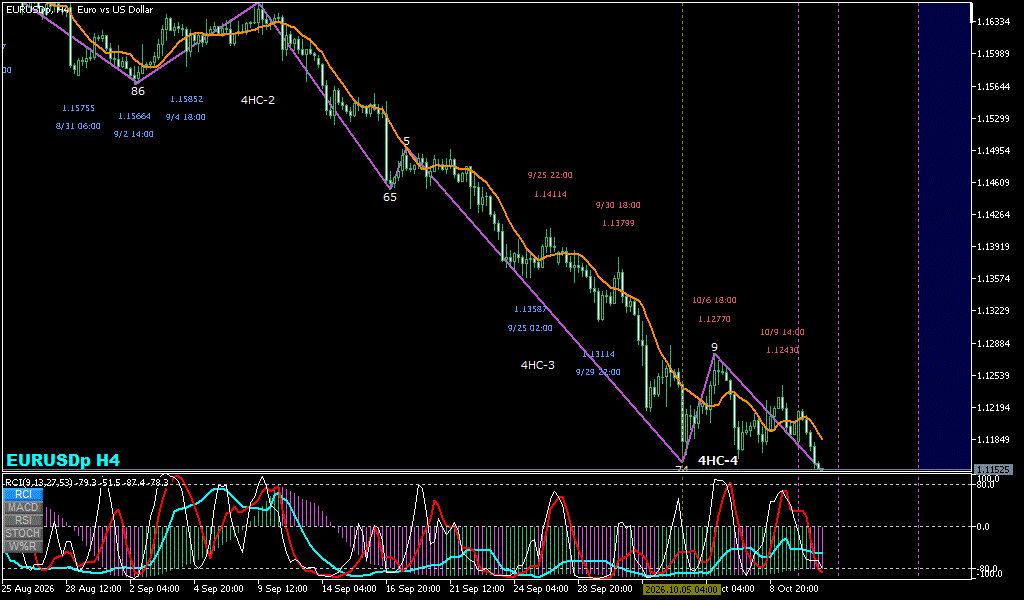Screen dimensions: 1024x600
Task: Select the 9/2 14:00 date annotation
Action: pos(134,134)
